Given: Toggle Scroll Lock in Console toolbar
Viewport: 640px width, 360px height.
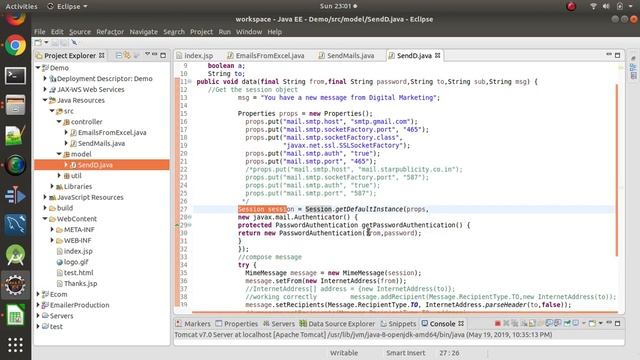Looking at the screenshot, I should [x=532, y=323].
